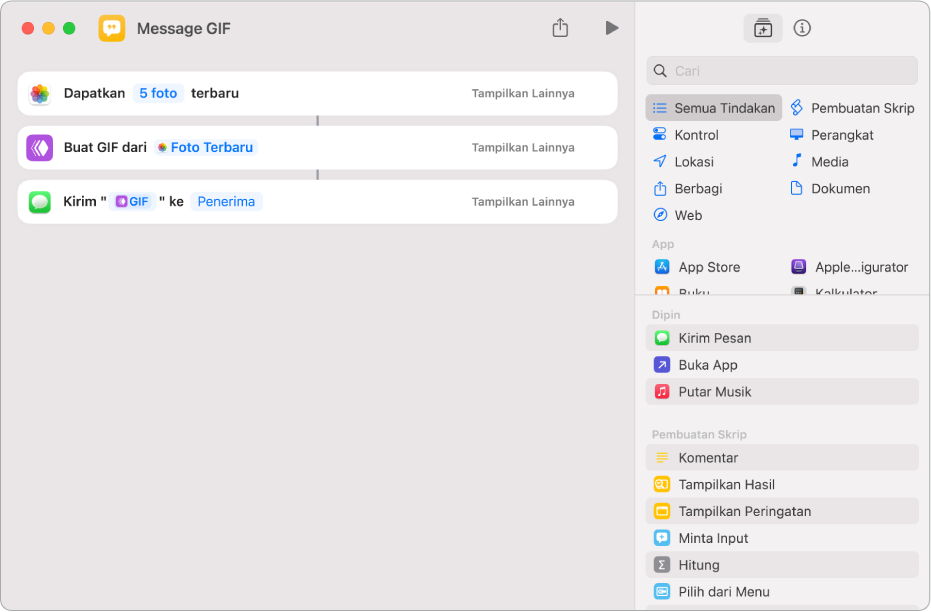This screenshot has width=931, height=612.
Task: Select Pembuatan Skrip category
Action: point(852,108)
